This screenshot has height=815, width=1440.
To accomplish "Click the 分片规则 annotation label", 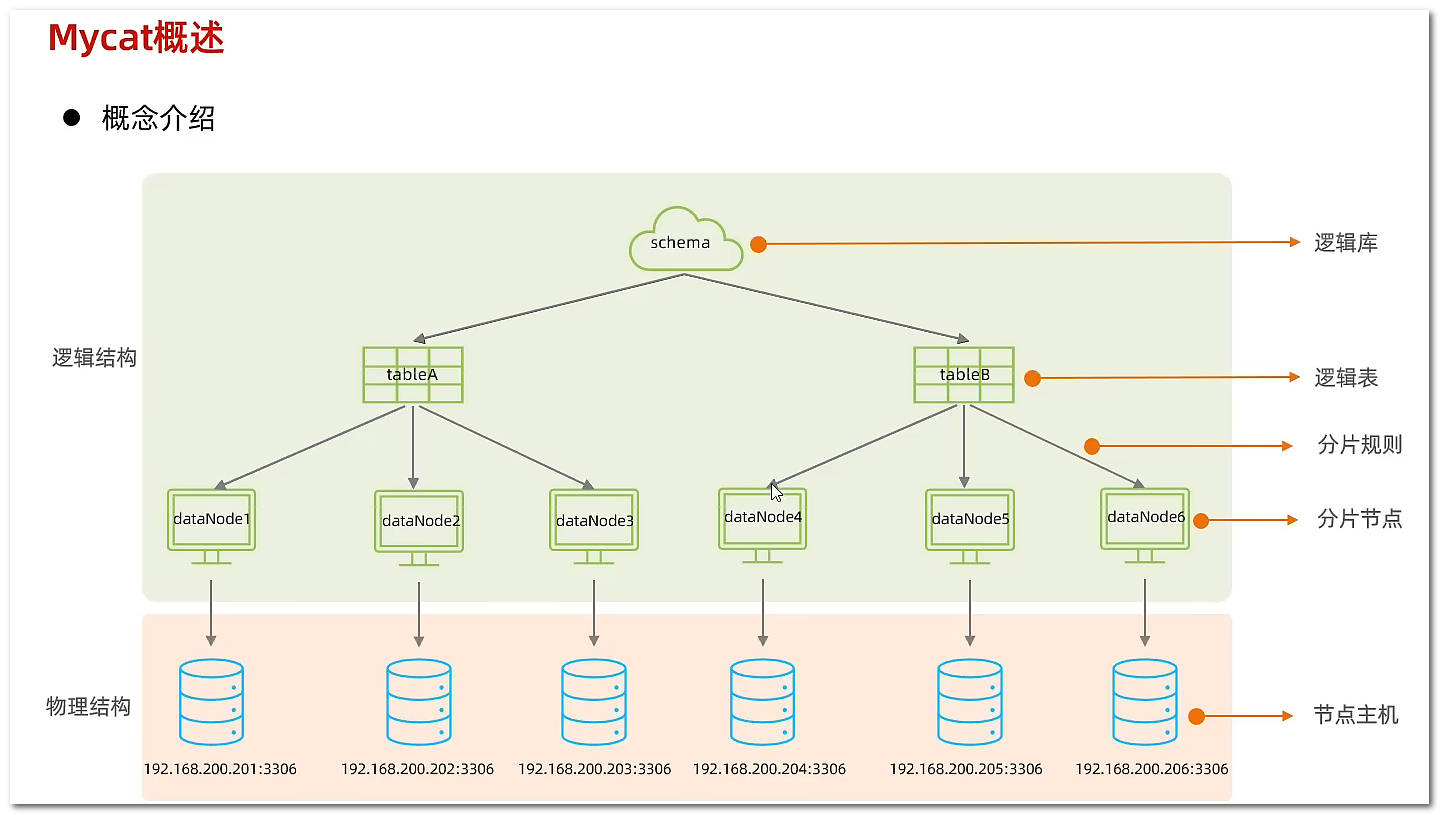I will click(x=1360, y=445).
